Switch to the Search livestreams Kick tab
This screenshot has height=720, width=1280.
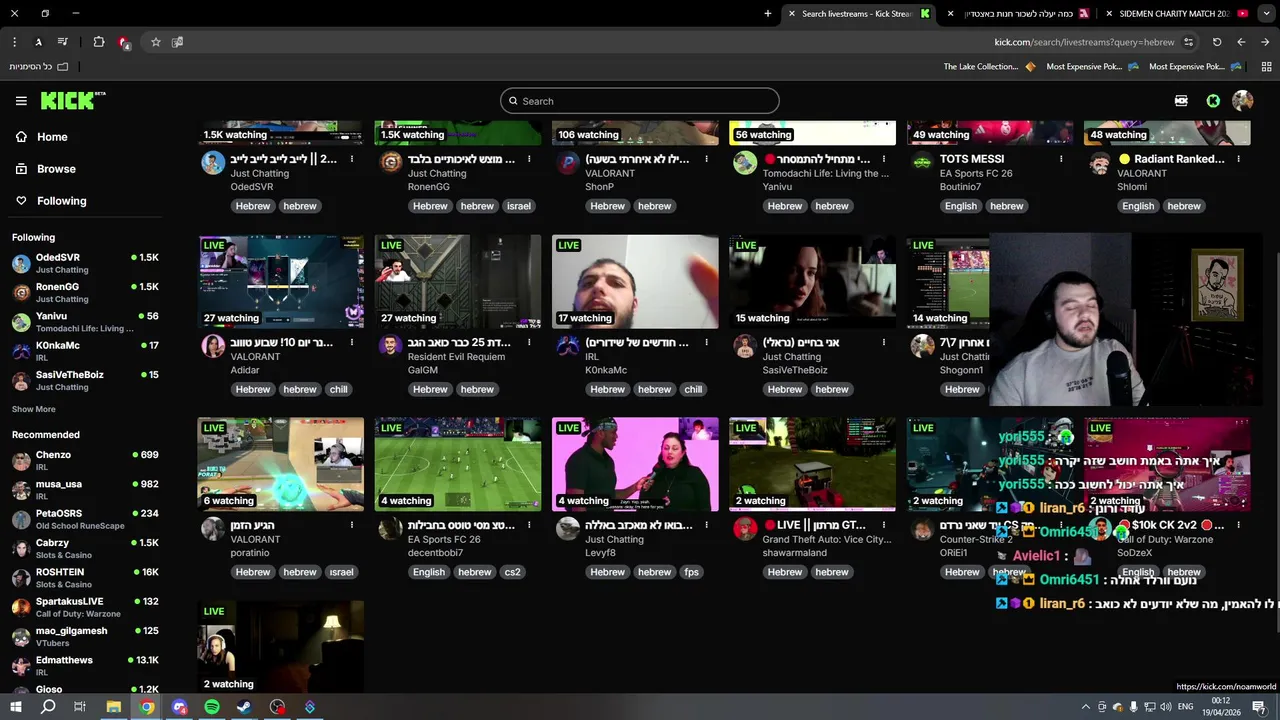(856, 14)
